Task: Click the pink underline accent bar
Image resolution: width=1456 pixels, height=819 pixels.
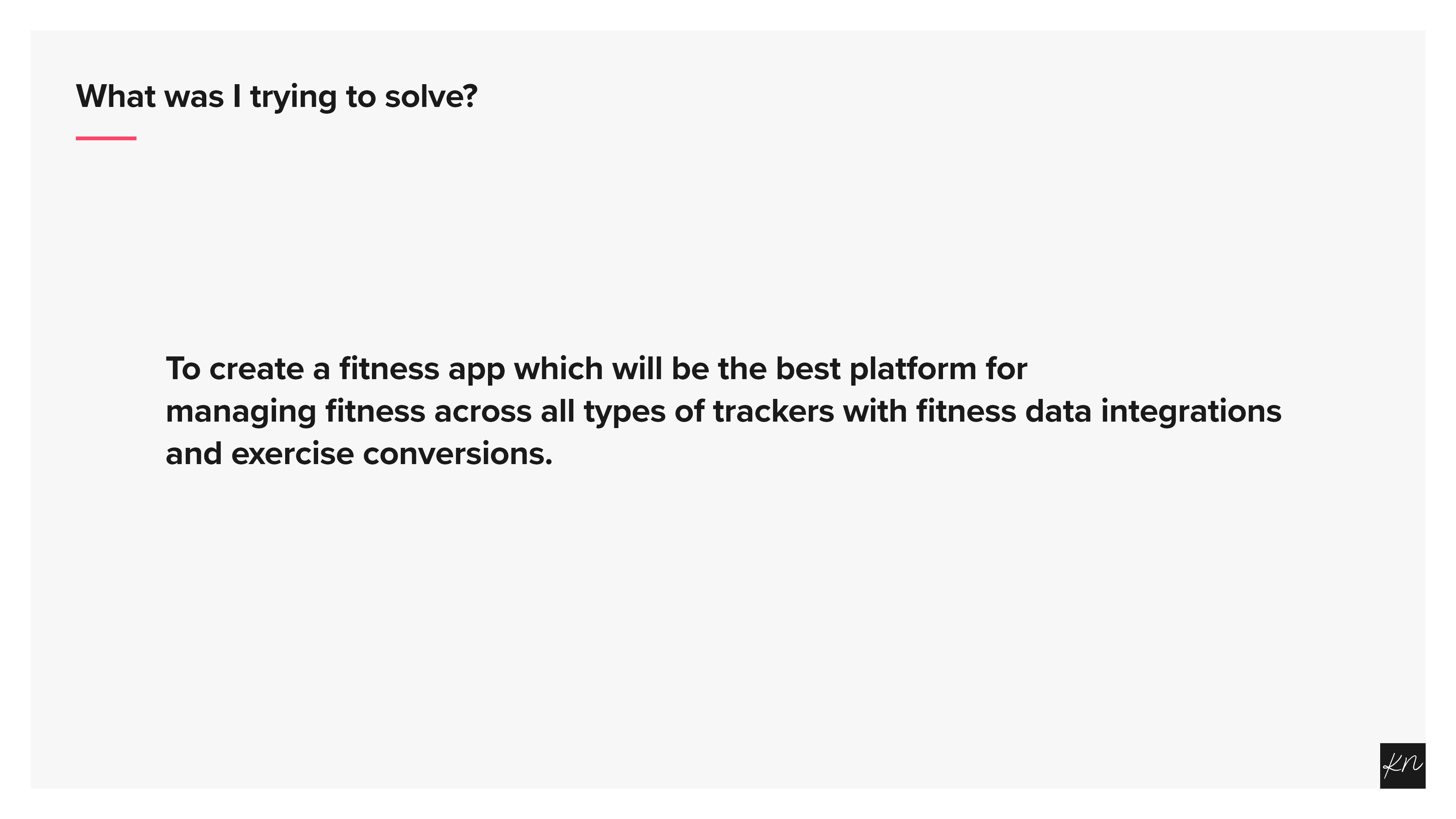Action: point(106,138)
